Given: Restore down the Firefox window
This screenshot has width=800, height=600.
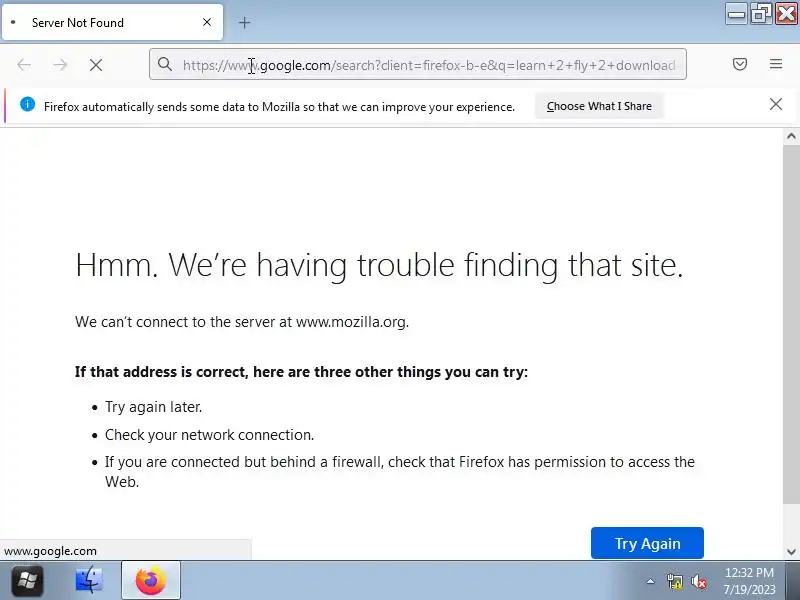Looking at the screenshot, I should (x=760, y=14).
